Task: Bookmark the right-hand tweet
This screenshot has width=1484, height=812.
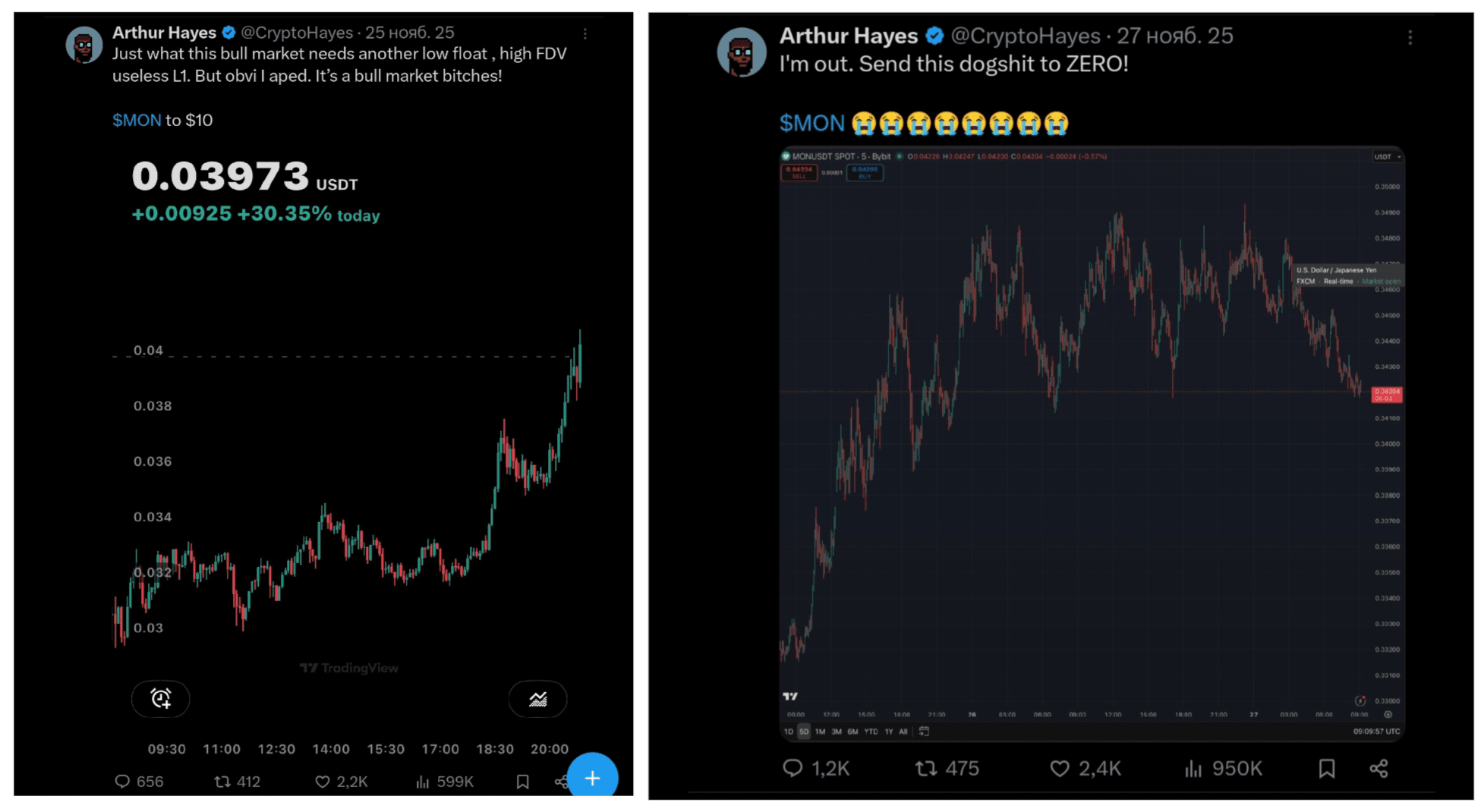Action: (1326, 769)
